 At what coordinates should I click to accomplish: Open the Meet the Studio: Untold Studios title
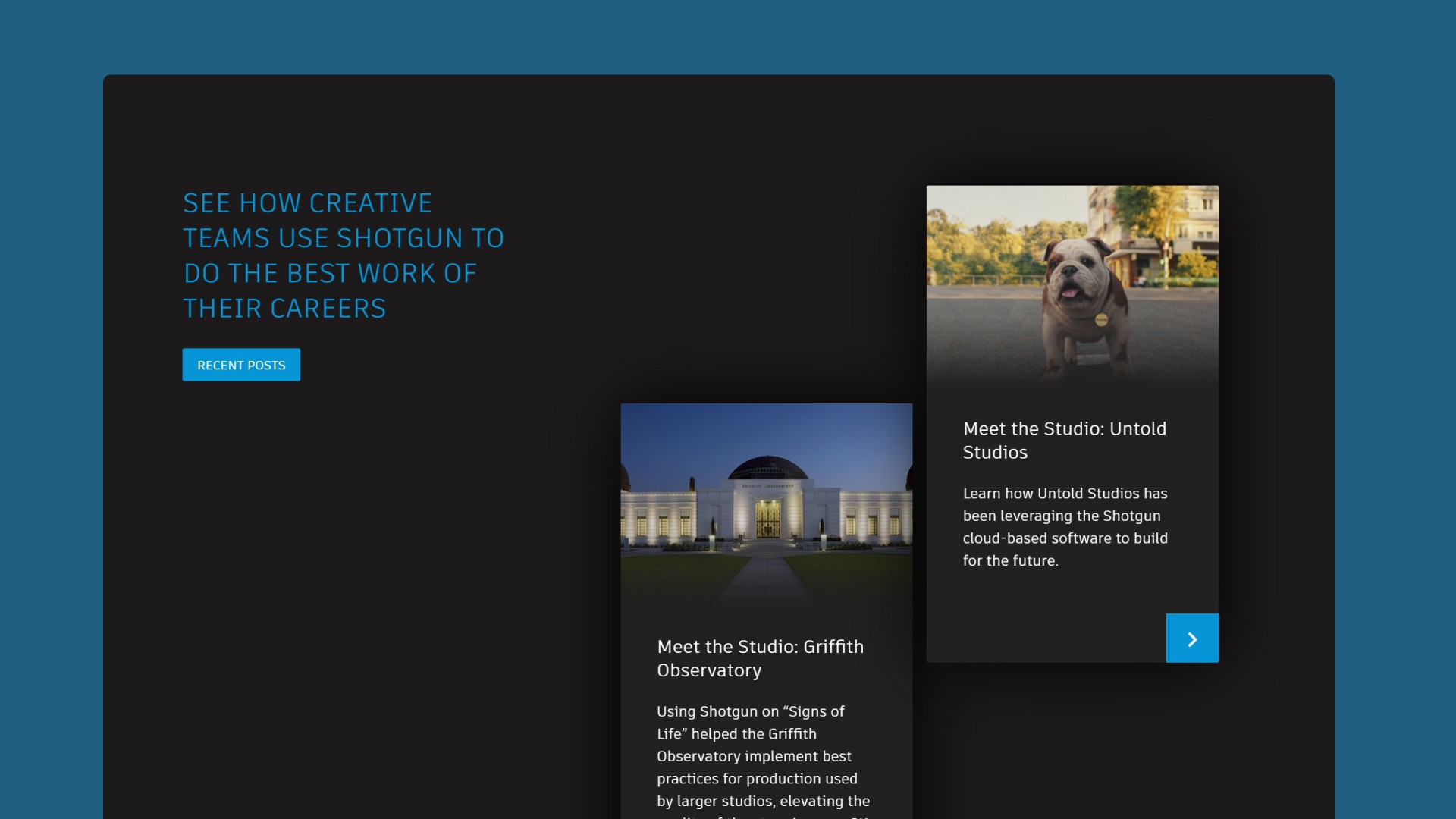coord(1064,440)
